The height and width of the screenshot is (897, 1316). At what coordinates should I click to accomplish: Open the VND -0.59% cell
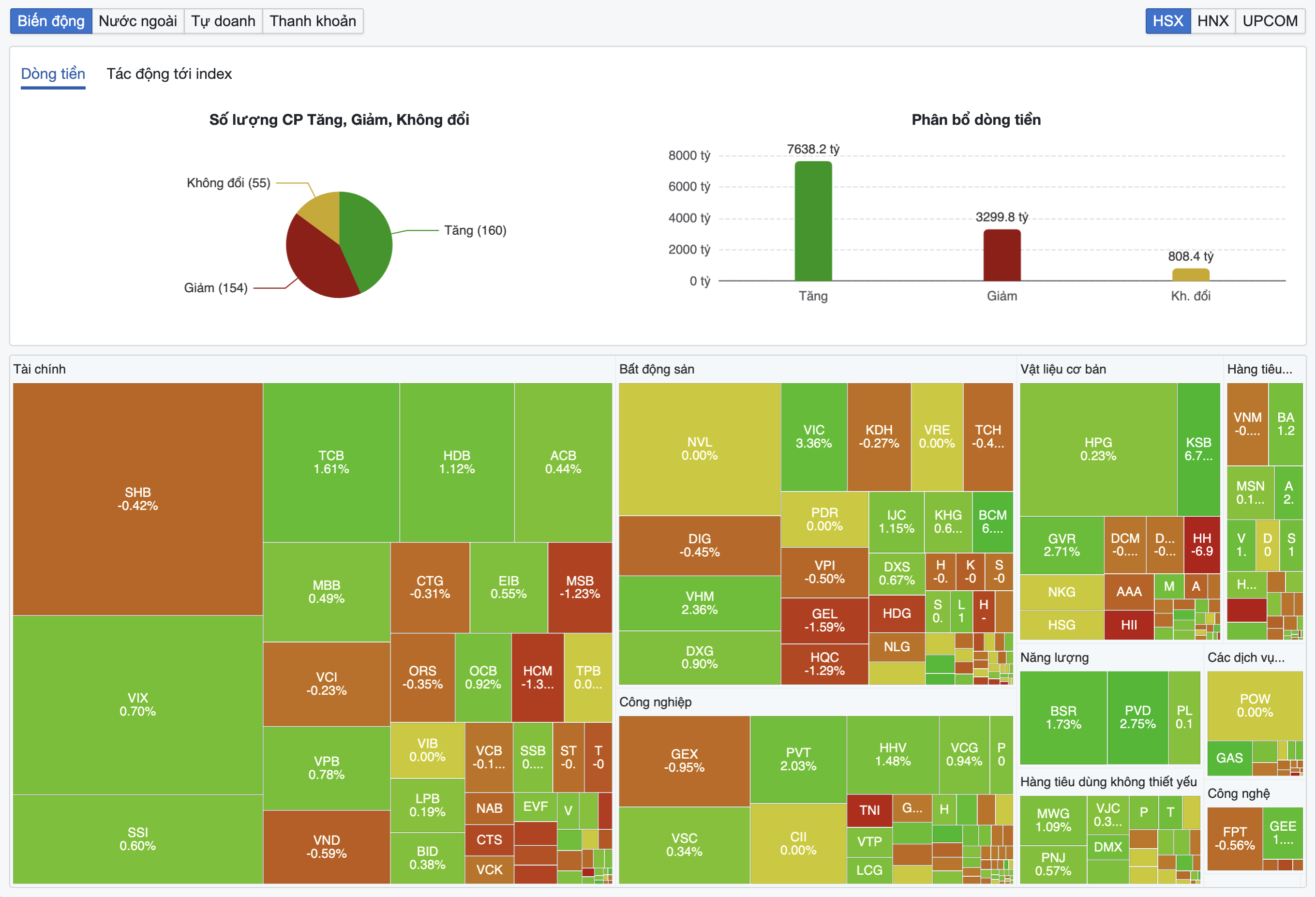click(x=327, y=847)
